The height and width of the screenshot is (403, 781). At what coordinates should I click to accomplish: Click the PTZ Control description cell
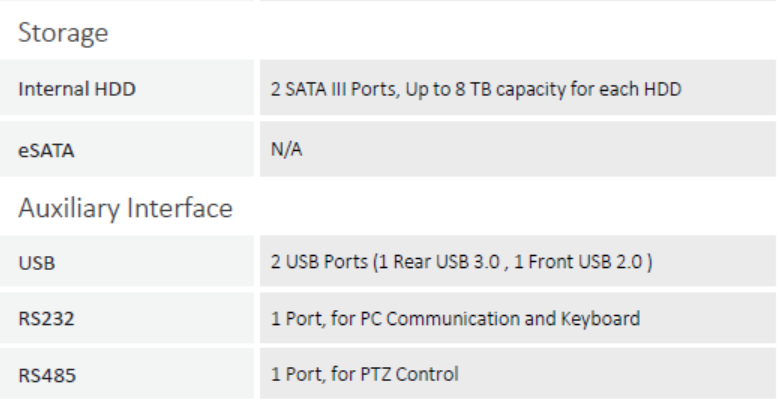pos(518,374)
